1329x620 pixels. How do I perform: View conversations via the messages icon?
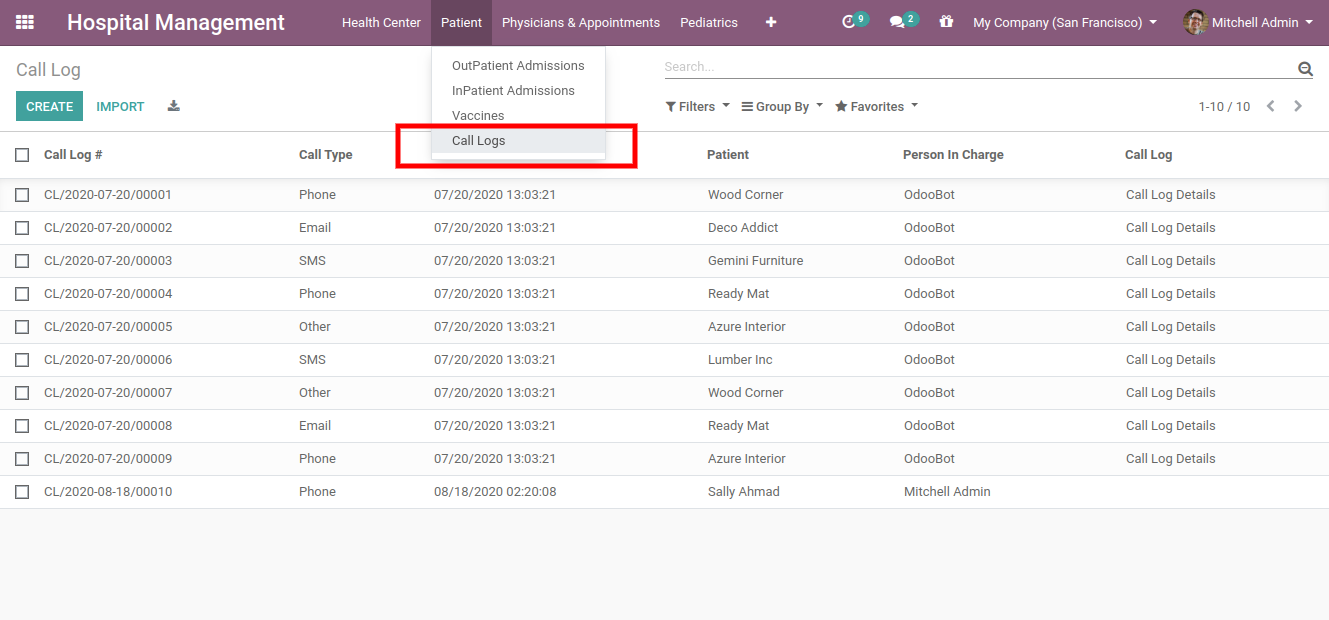(897, 22)
